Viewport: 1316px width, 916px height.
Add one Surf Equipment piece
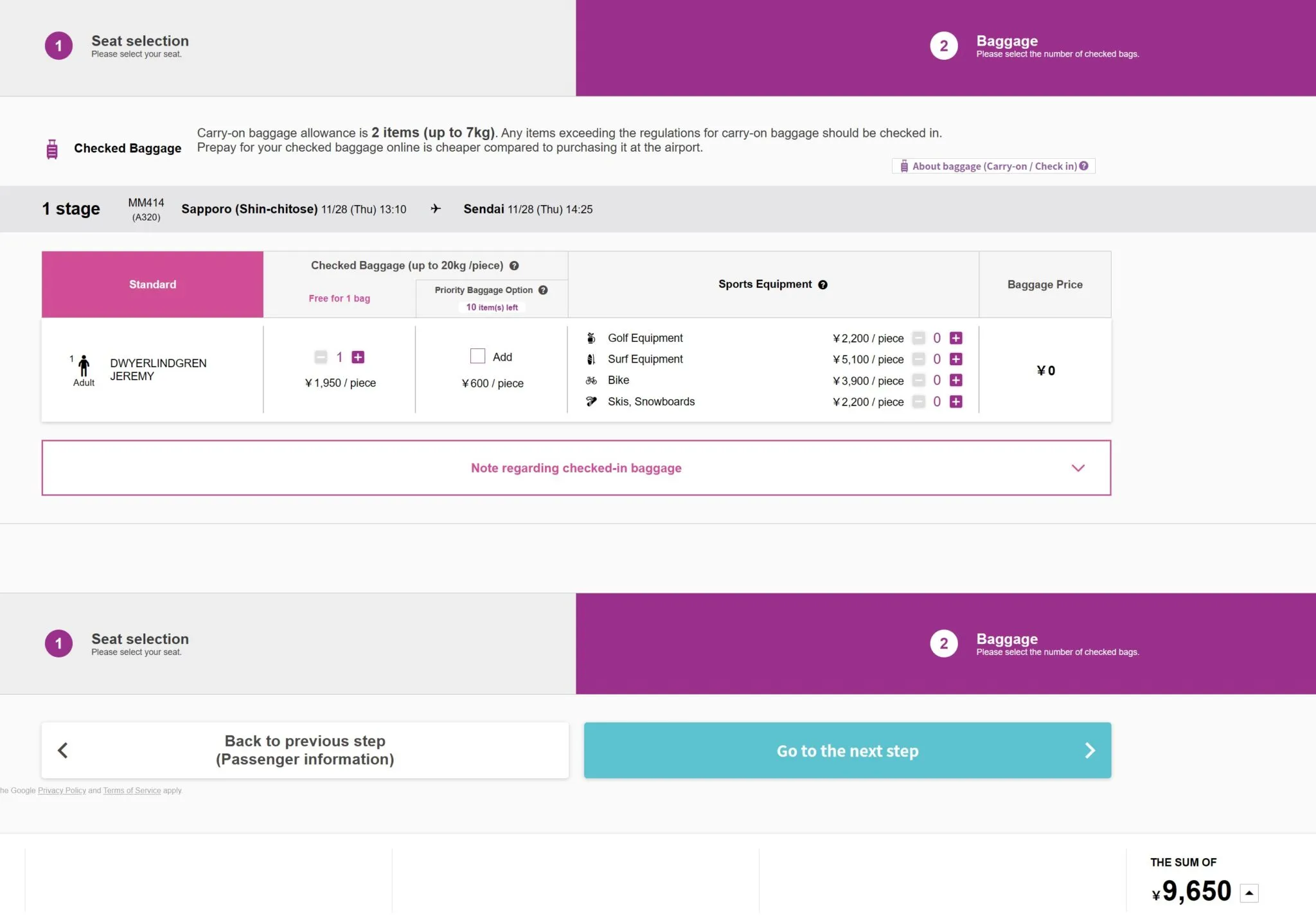(956, 359)
